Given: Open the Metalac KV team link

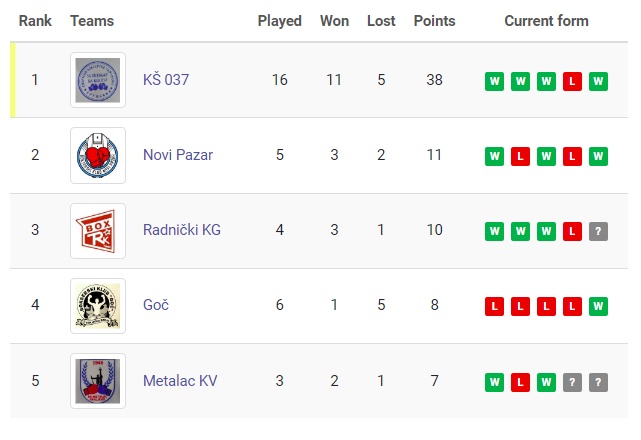Looking at the screenshot, I should pyautogui.click(x=180, y=381).
